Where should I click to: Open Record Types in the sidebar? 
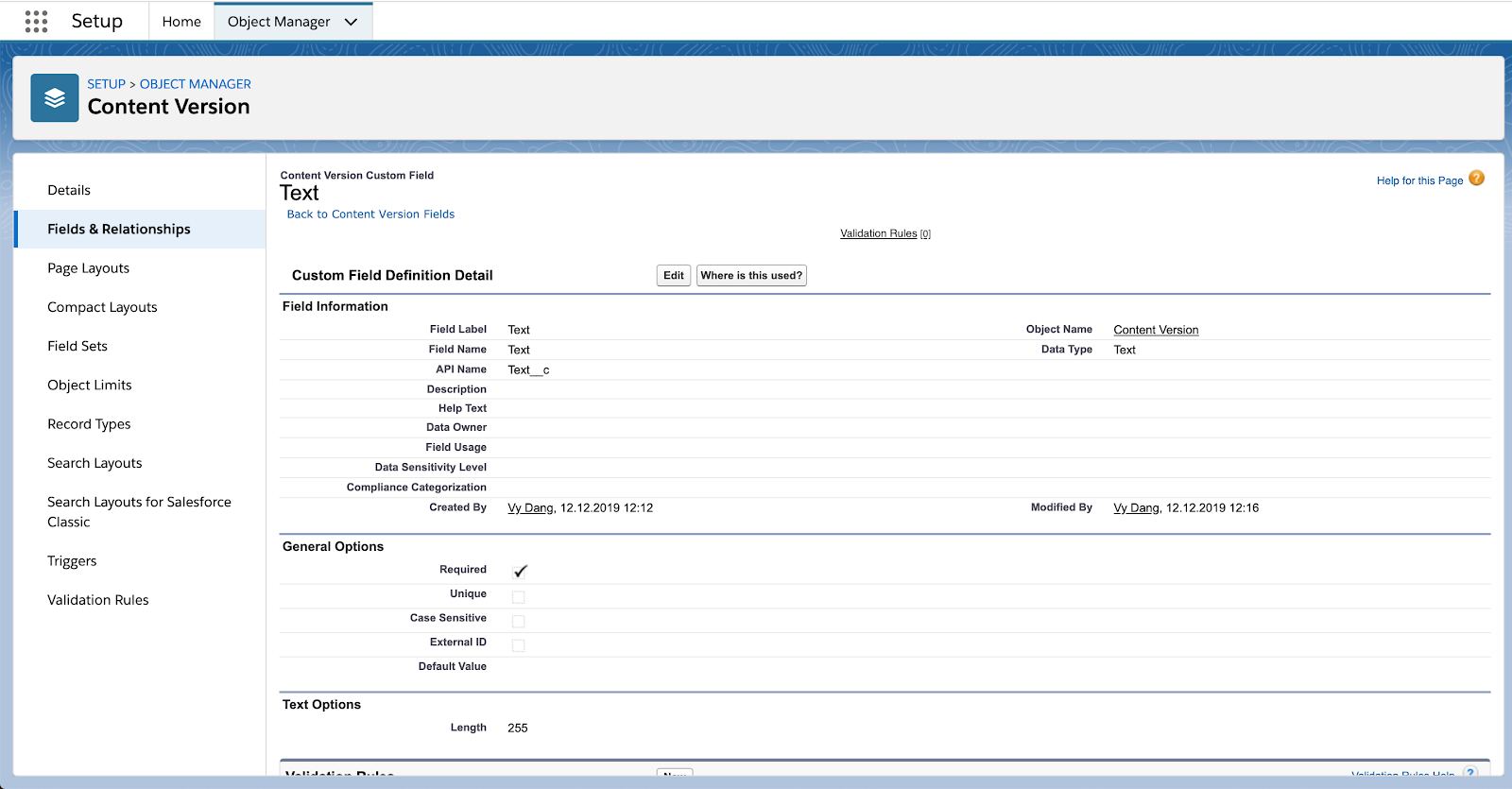[89, 424]
